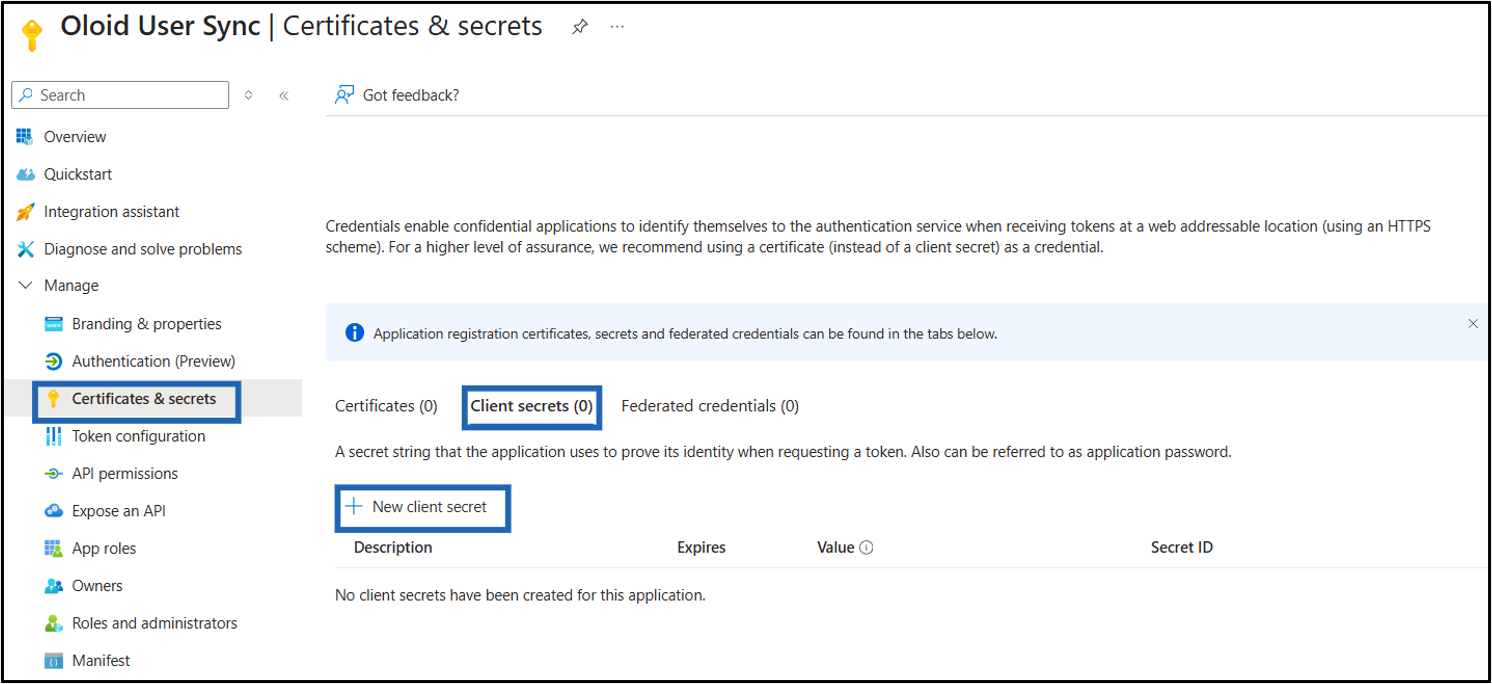The width and height of the screenshot is (1492, 684).
Task: Click the Quickstart cloud icon
Action: 25,174
